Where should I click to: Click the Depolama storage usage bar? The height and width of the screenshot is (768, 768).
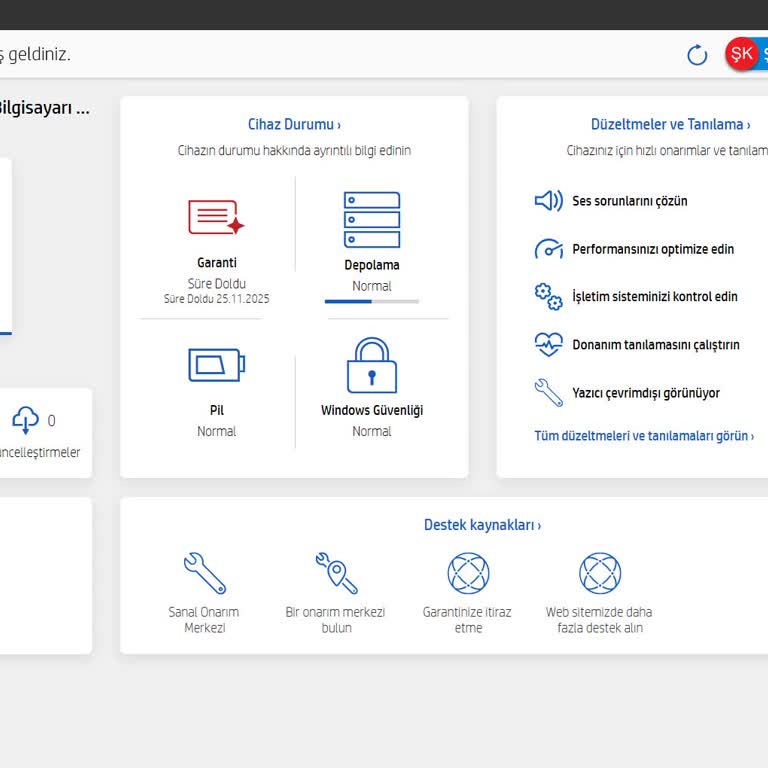click(x=372, y=302)
